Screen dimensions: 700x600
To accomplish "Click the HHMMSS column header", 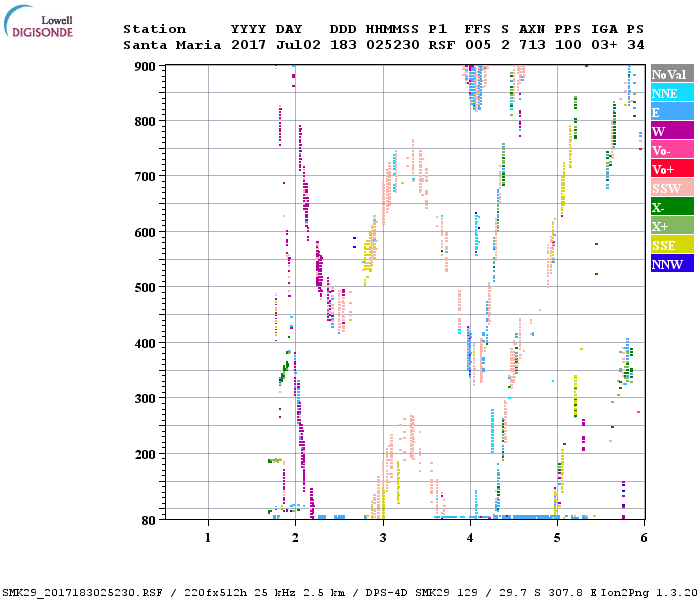I will [x=392, y=29].
